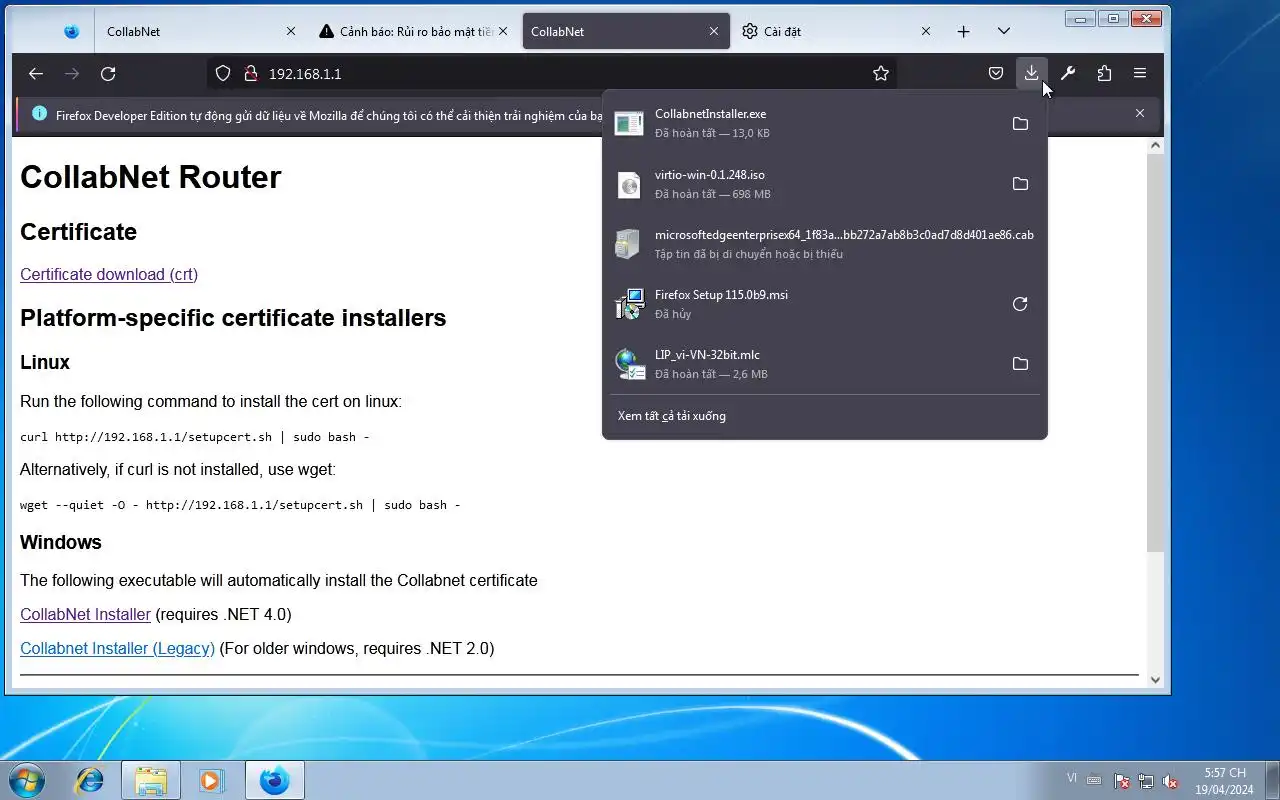Viewport: 1280px width, 800px height.
Task: Open a new tab with plus
Action: coord(963,31)
